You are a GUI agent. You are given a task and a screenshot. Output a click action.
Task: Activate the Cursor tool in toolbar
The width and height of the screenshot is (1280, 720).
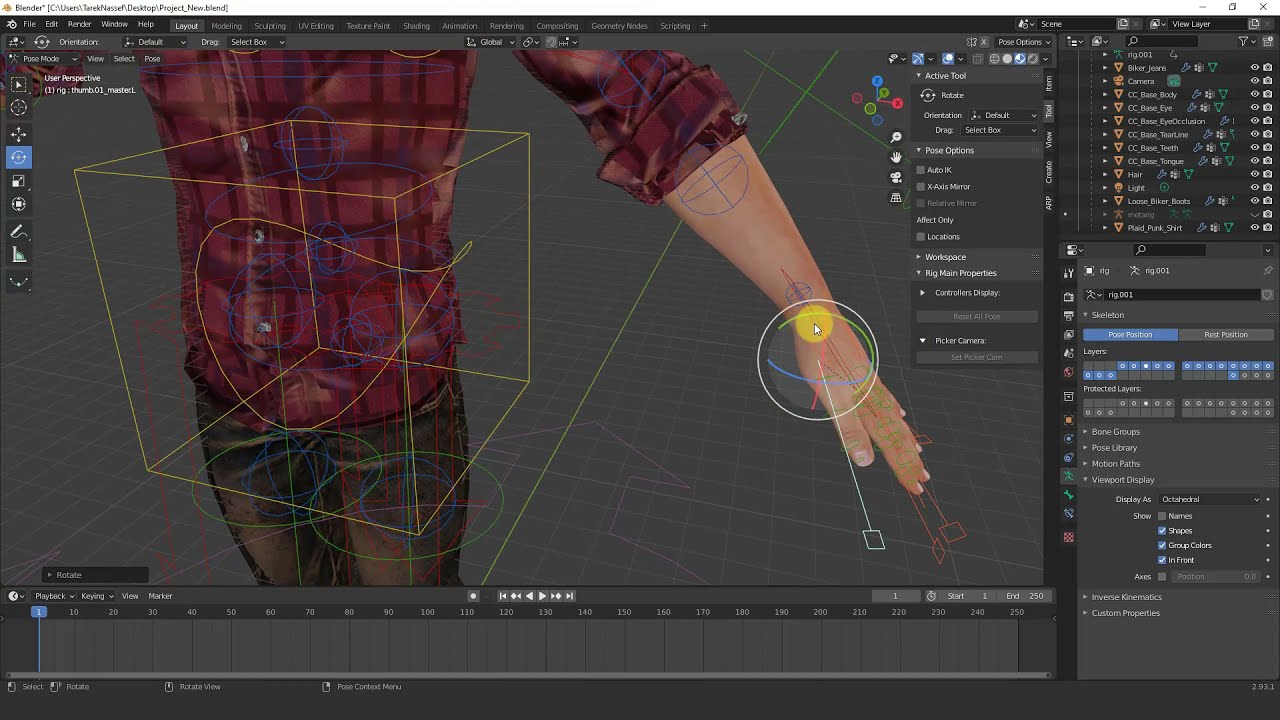[19, 107]
